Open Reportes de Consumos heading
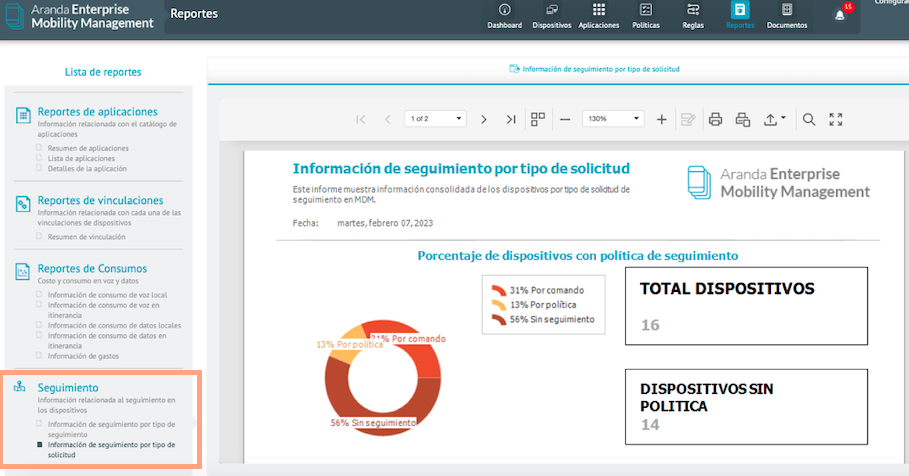This screenshot has width=909, height=476. pos(92,268)
